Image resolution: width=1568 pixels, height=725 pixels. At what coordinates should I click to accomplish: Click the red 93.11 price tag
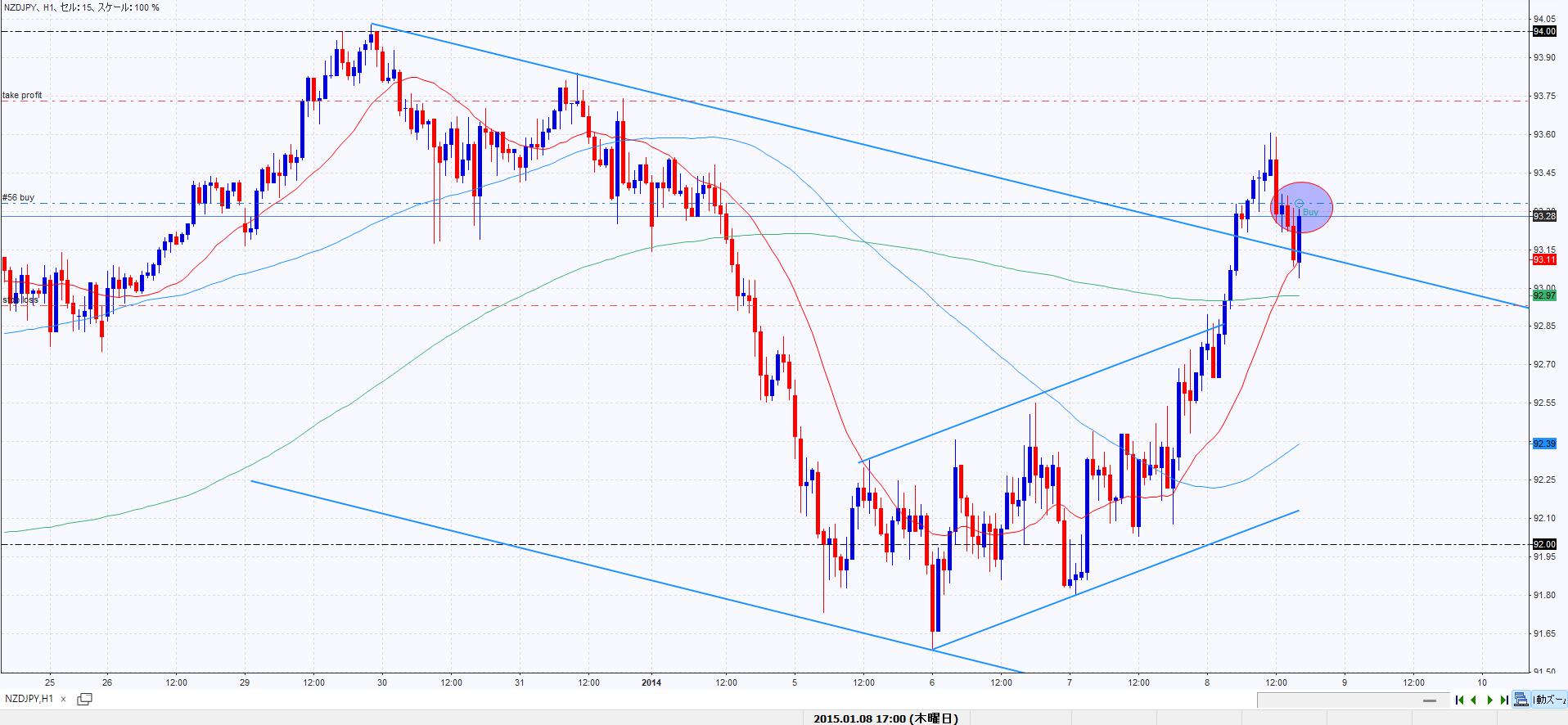1543,260
